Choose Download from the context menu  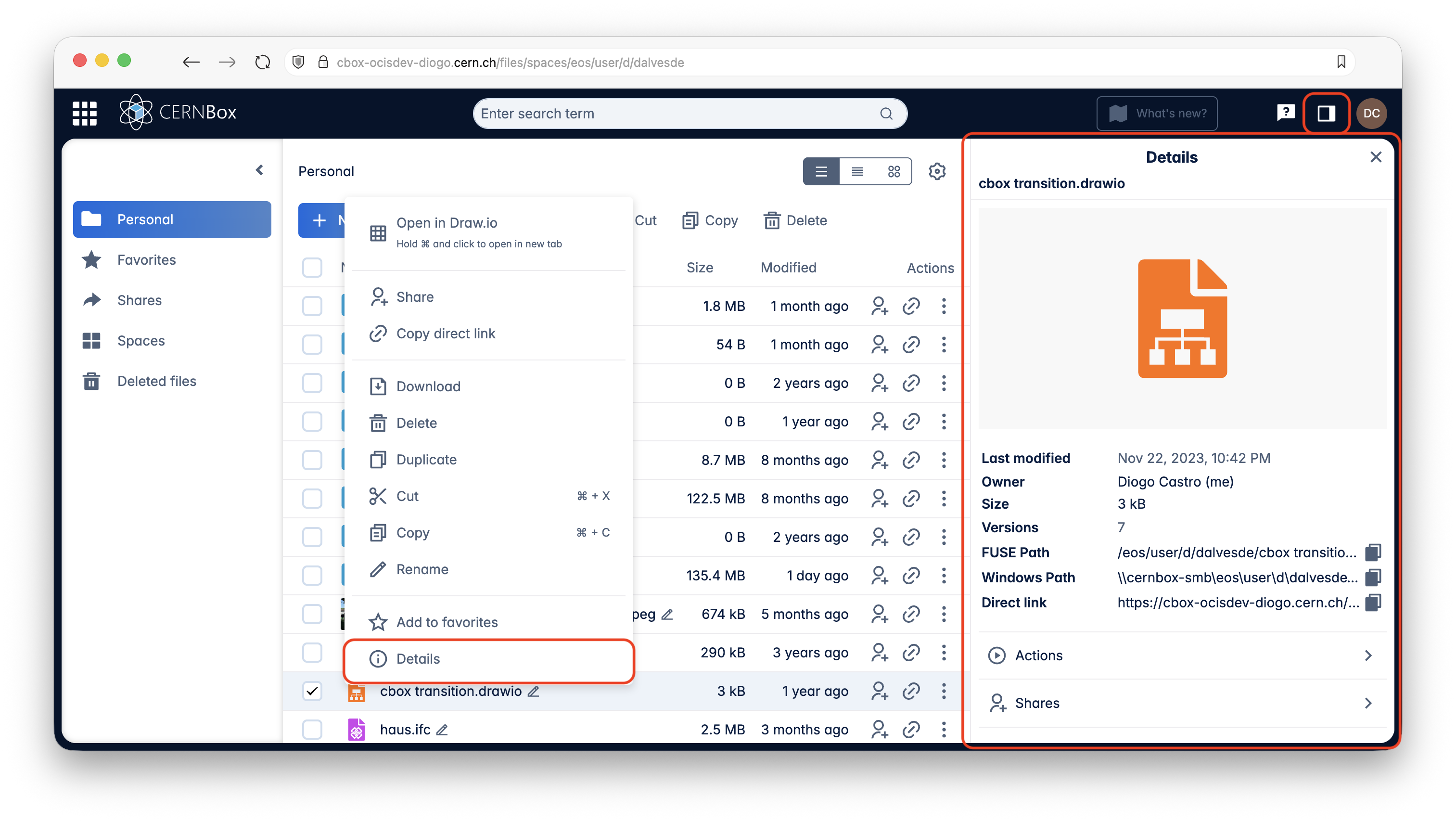428,386
